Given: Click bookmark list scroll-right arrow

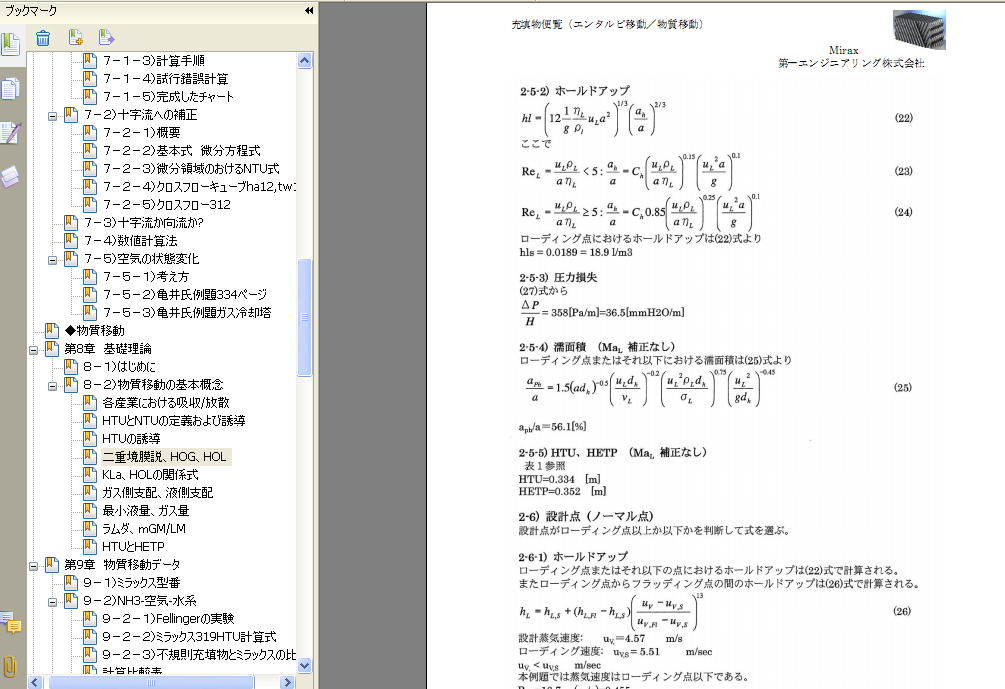Looking at the screenshot, I should (x=288, y=682).
